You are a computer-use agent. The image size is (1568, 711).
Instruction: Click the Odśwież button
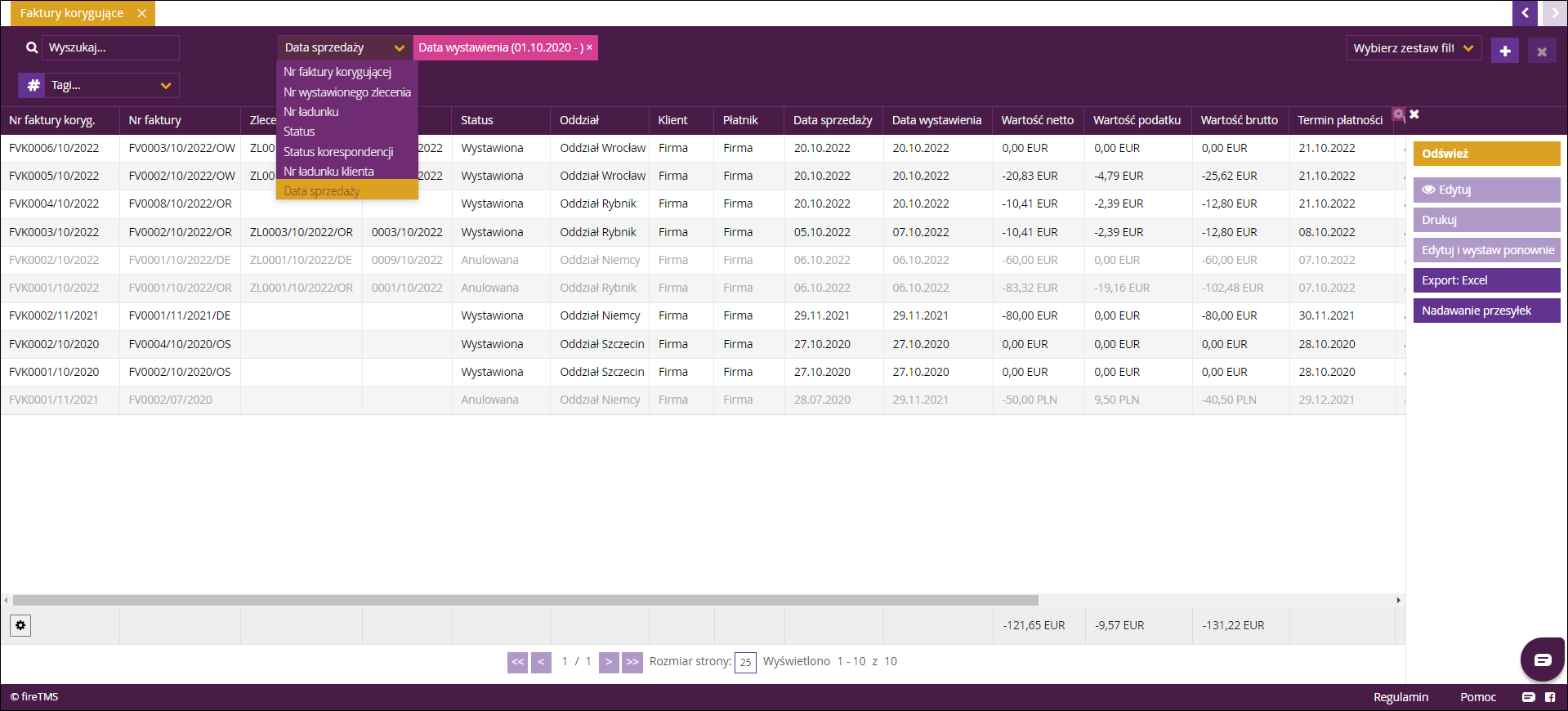(1486, 154)
